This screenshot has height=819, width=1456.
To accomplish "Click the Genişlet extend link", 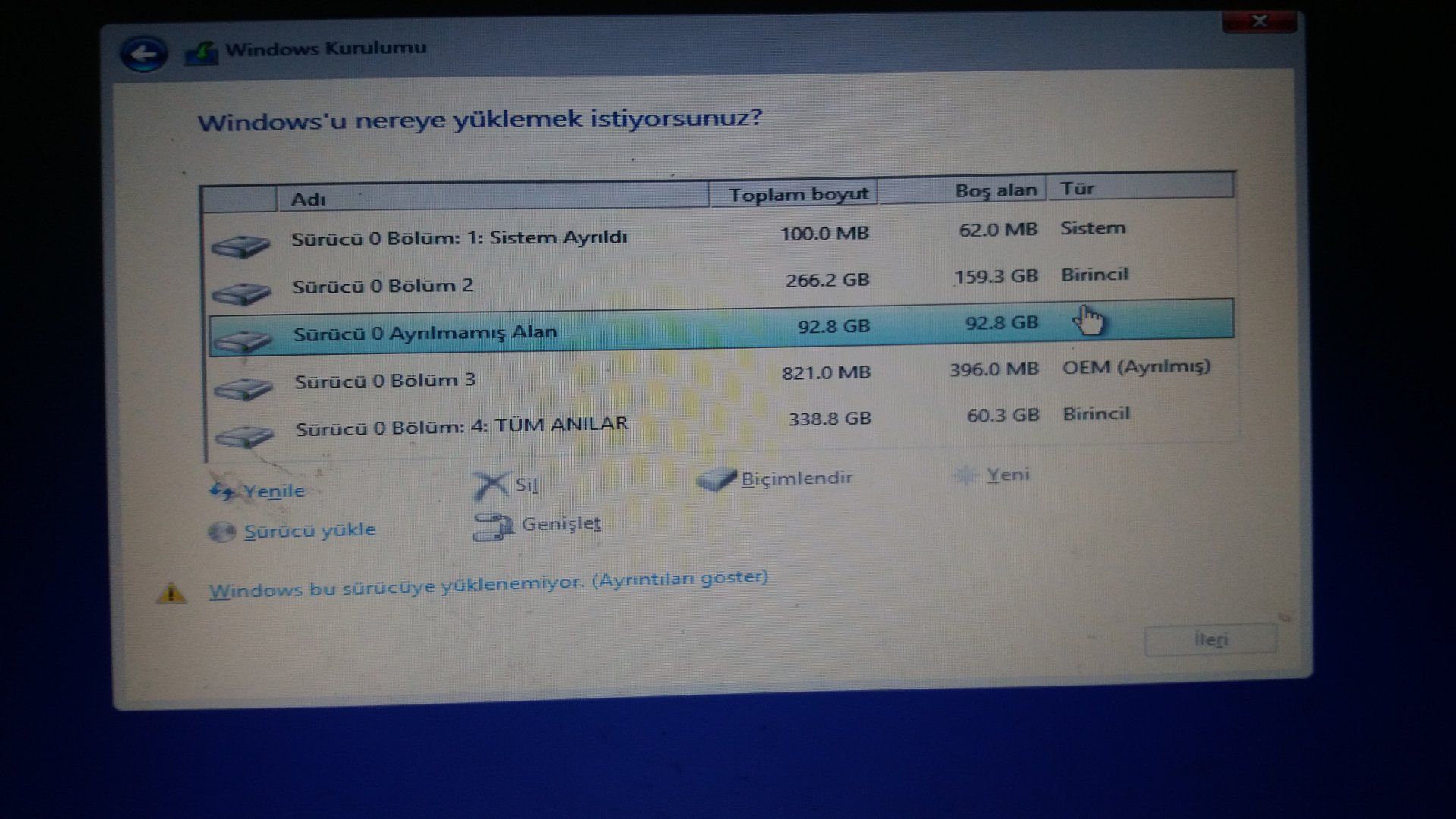I will pos(561,524).
